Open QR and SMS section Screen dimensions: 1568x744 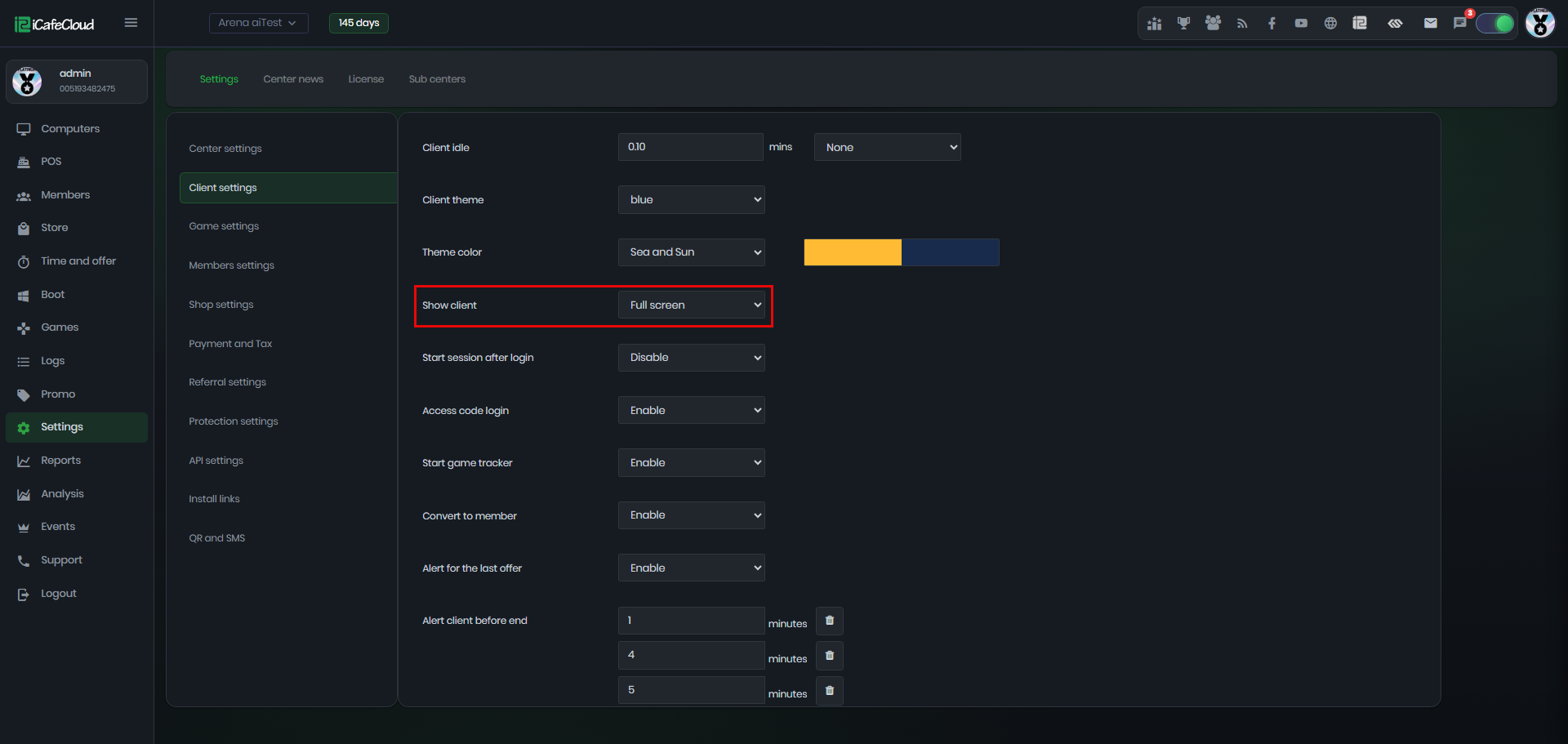pos(287,538)
